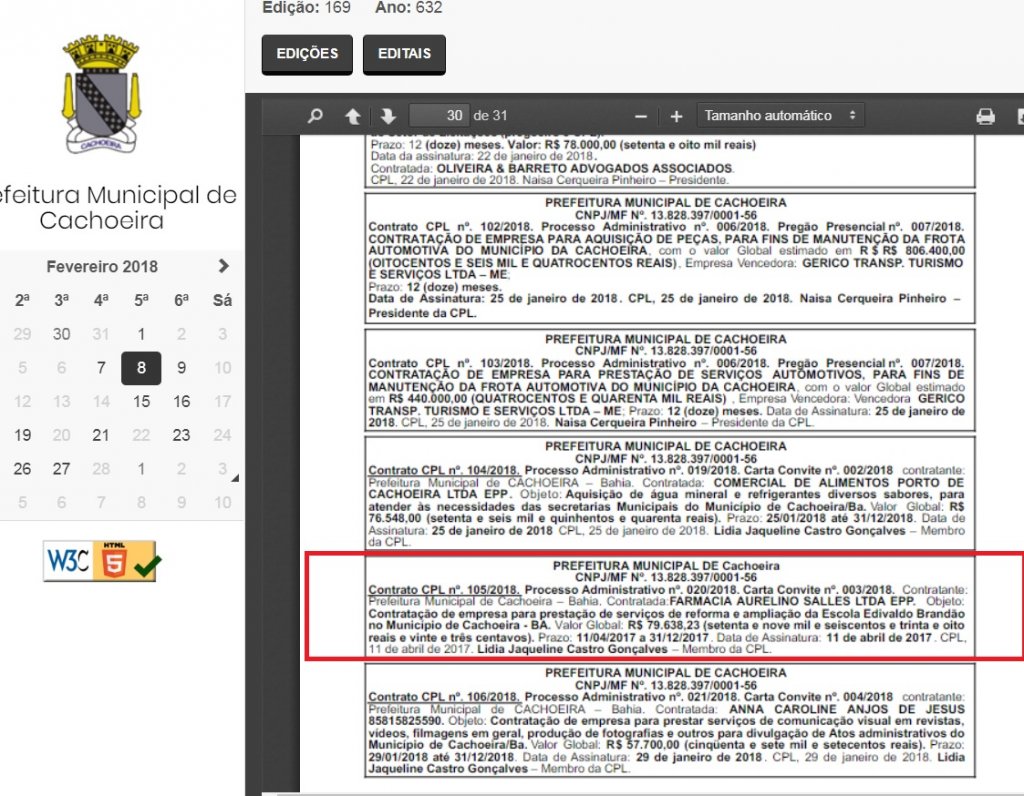Zoom in with plus button
The height and width of the screenshot is (796, 1024).
coord(676,116)
